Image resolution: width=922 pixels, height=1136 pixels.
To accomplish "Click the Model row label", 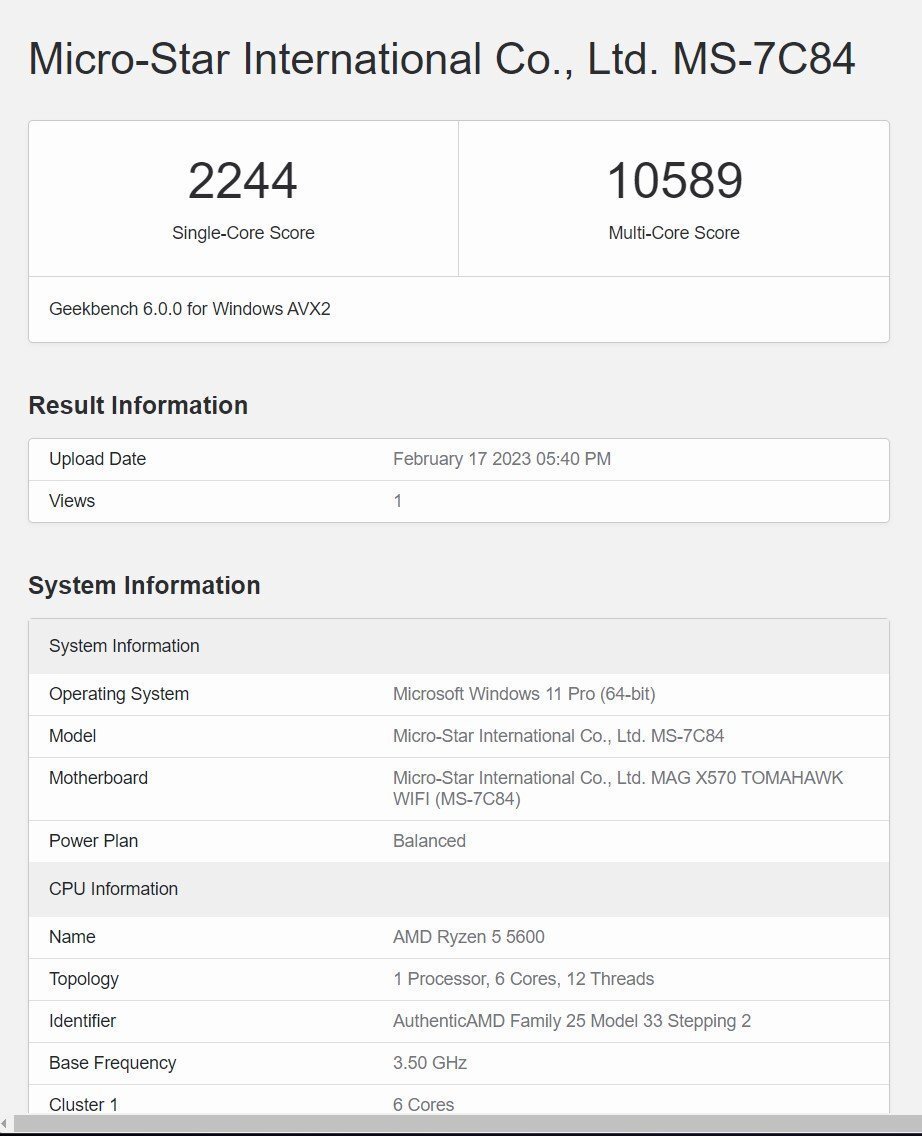I will pyautogui.click(x=72, y=735).
